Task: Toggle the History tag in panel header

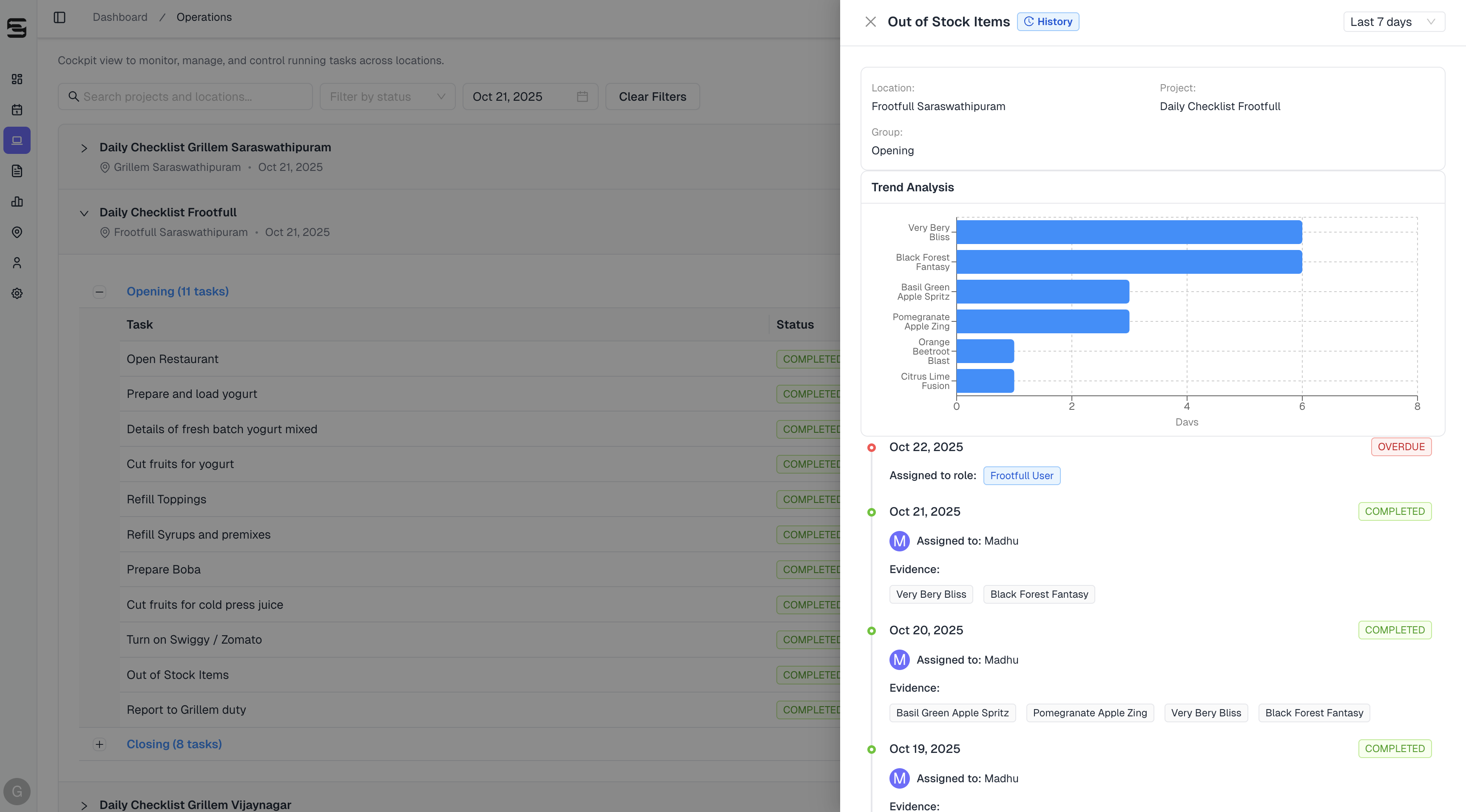Action: pyautogui.click(x=1048, y=22)
